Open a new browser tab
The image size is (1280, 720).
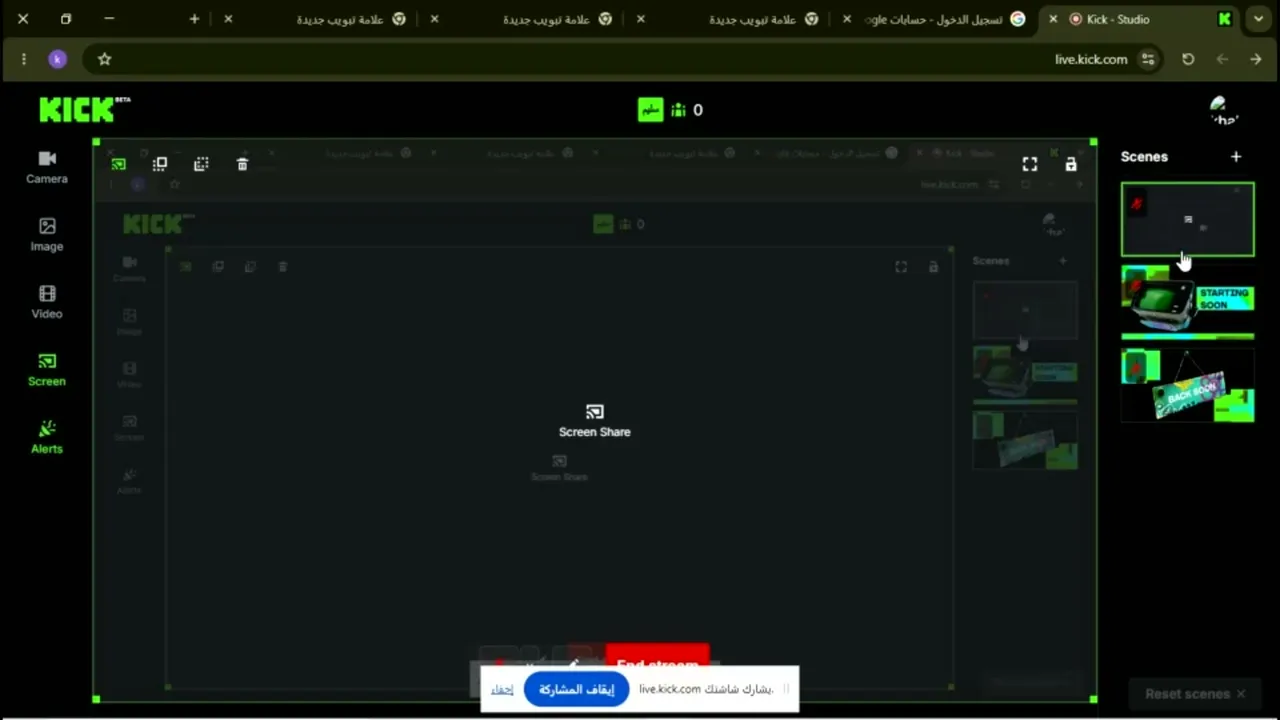pyautogui.click(x=195, y=19)
